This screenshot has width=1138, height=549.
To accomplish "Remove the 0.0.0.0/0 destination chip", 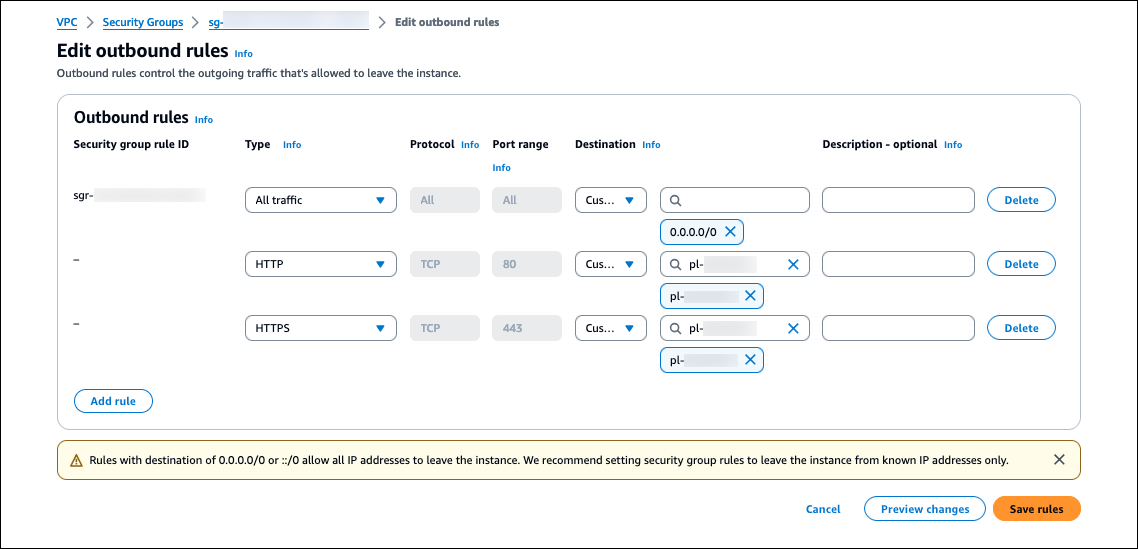I will [730, 232].
